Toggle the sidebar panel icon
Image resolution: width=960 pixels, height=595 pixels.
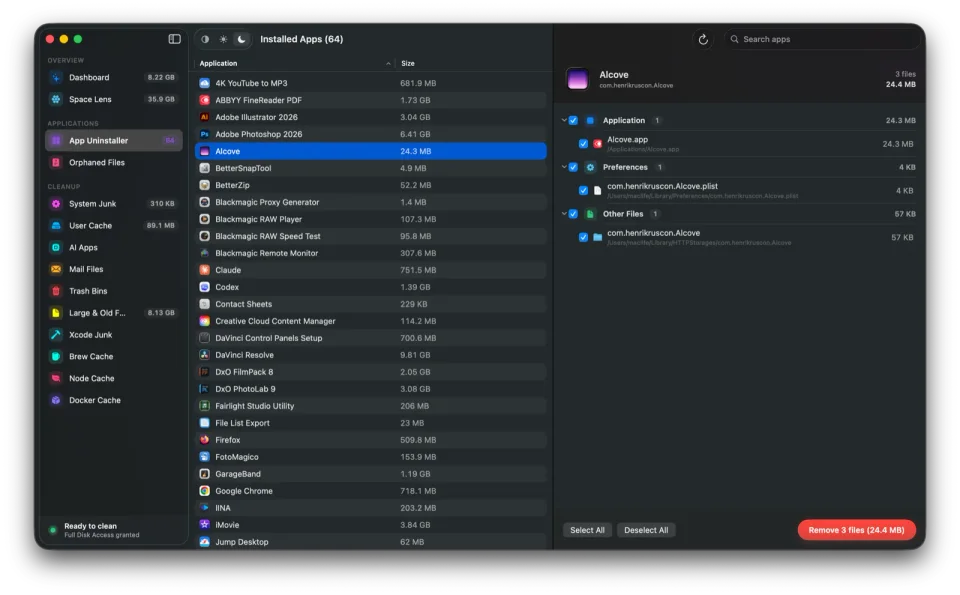[x=174, y=39]
